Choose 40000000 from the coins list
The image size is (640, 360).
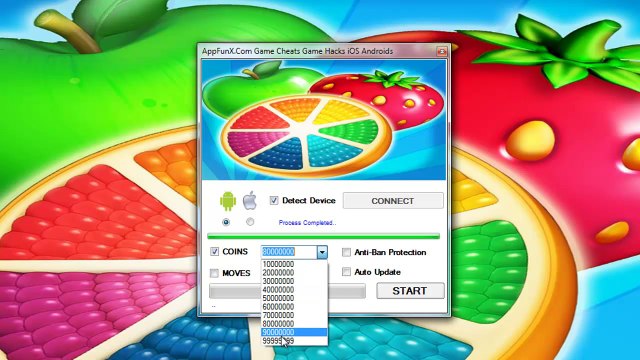(294, 290)
